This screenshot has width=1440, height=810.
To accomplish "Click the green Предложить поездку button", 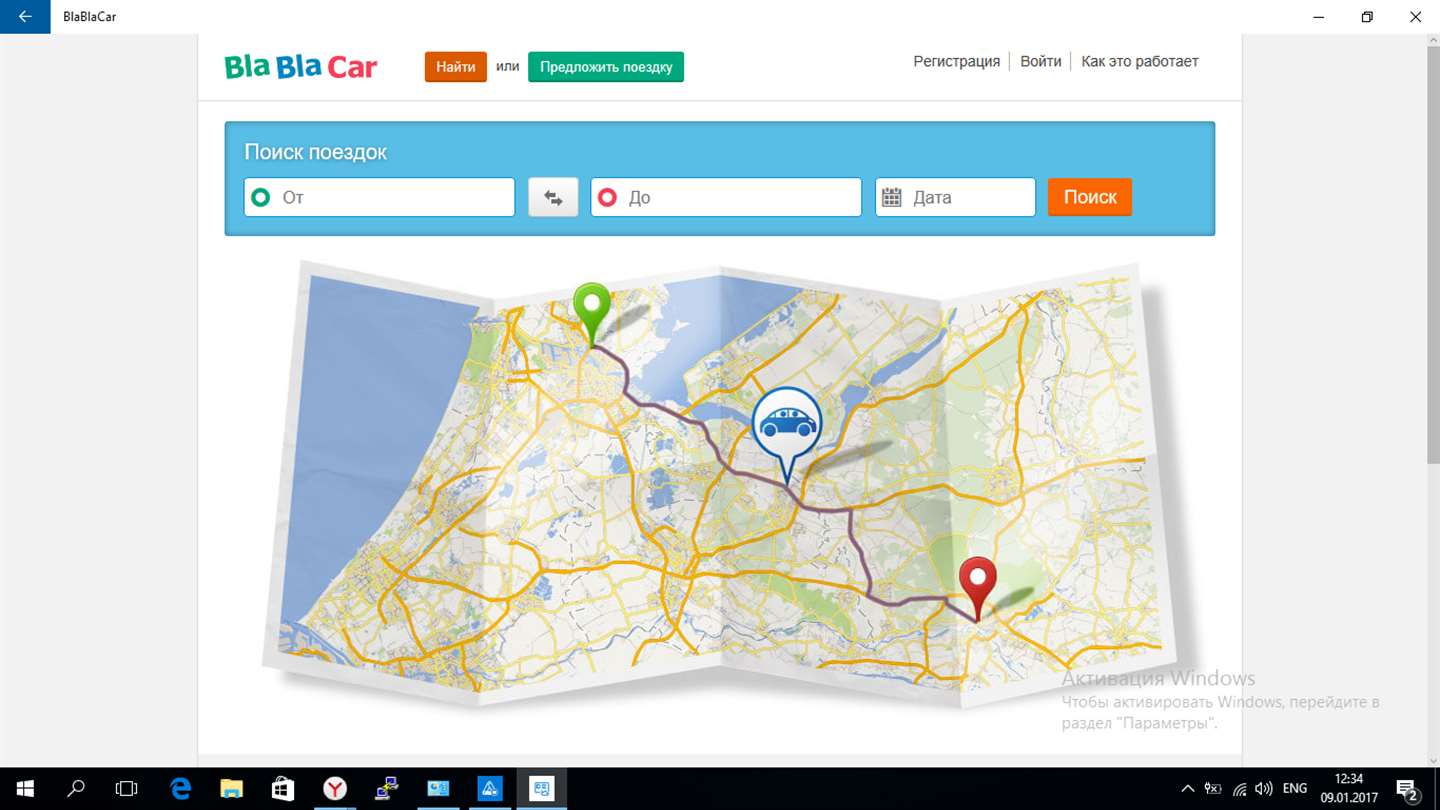I will coord(606,67).
